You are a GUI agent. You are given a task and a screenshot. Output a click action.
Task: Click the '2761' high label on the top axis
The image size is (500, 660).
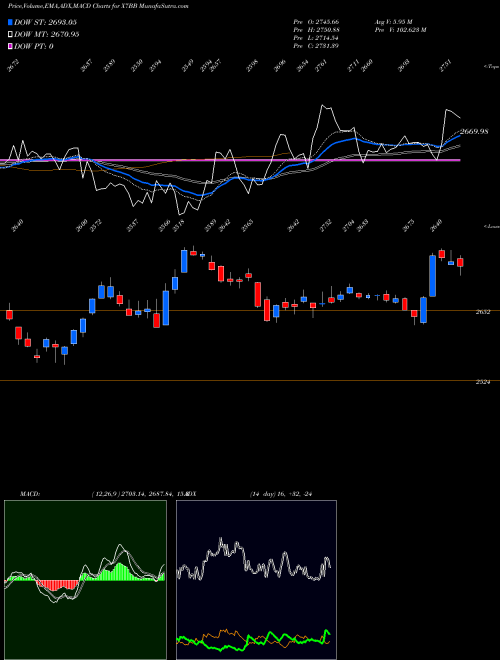click(x=321, y=66)
